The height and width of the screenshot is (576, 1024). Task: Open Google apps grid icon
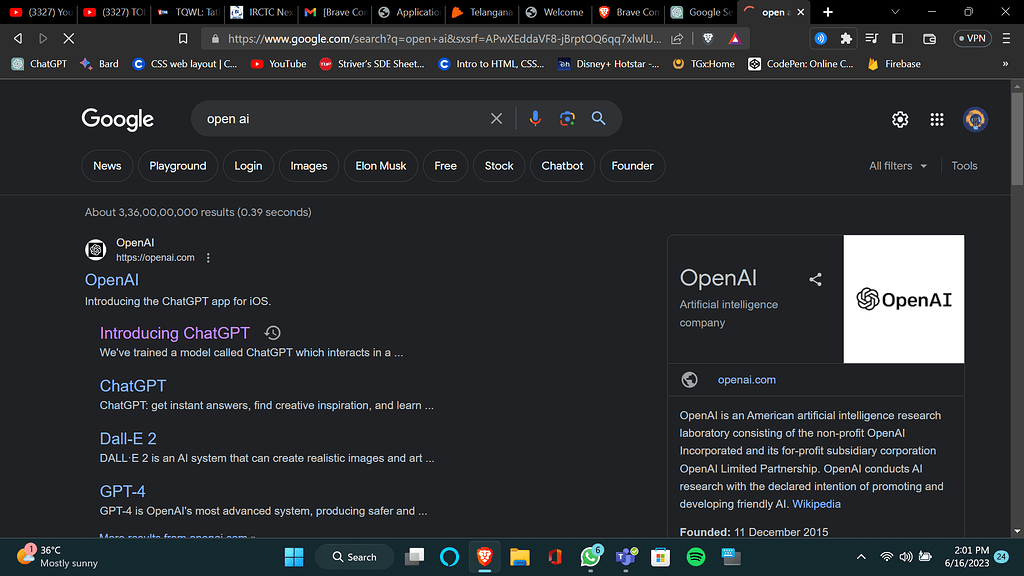[937, 118]
